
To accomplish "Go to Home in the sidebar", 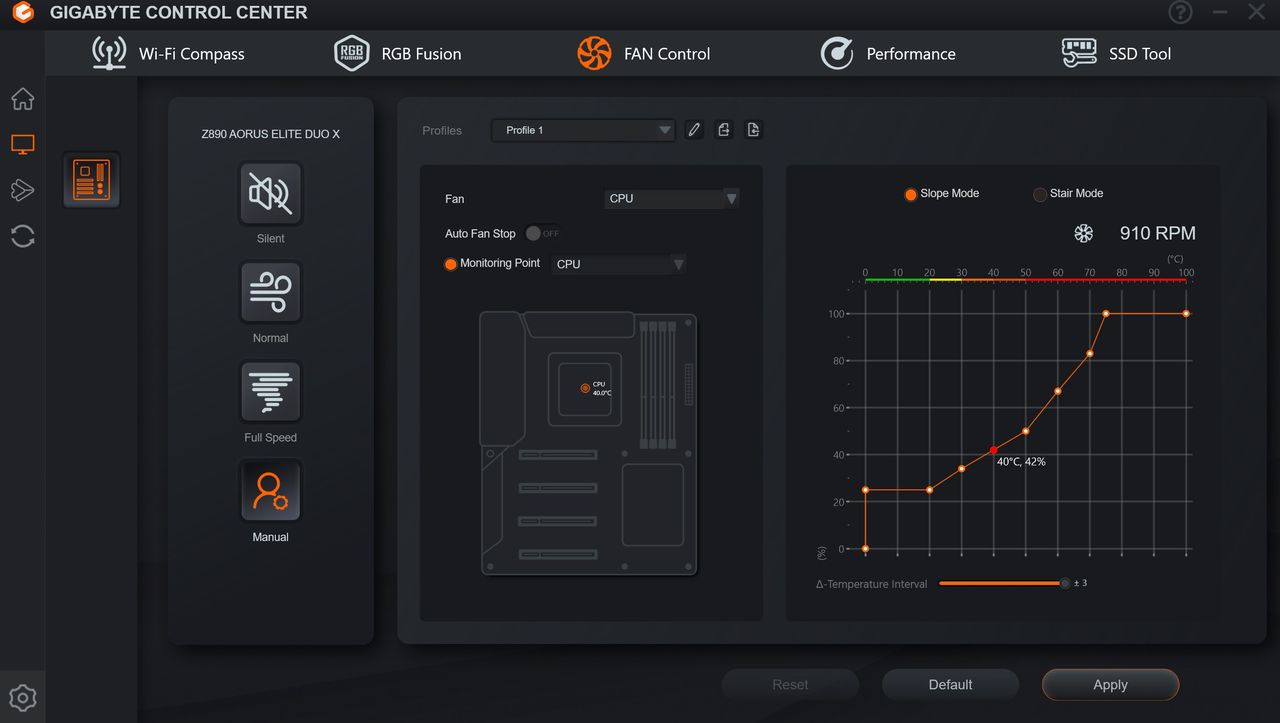I will (x=22, y=99).
